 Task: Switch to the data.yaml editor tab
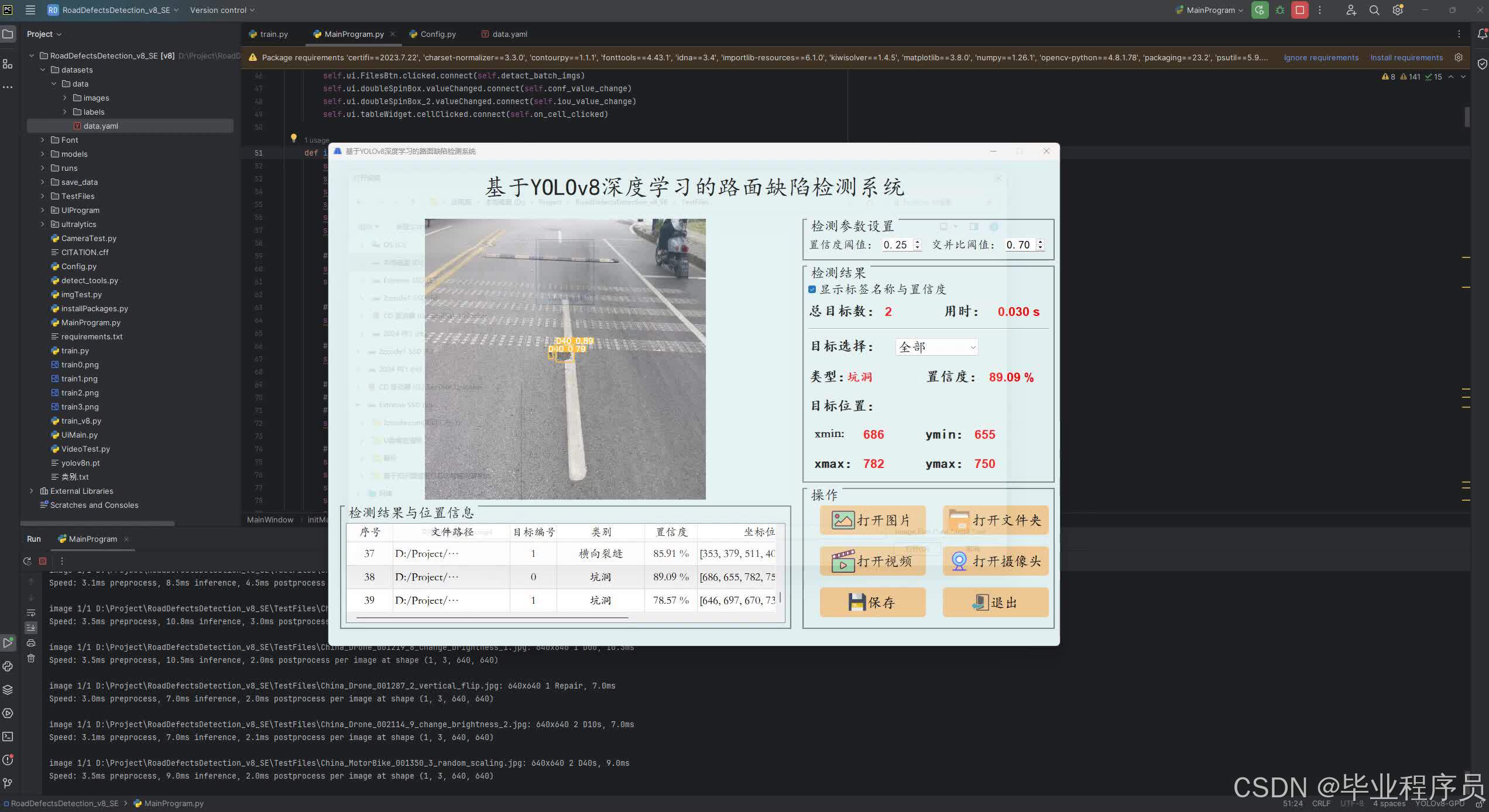pyautogui.click(x=504, y=34)
